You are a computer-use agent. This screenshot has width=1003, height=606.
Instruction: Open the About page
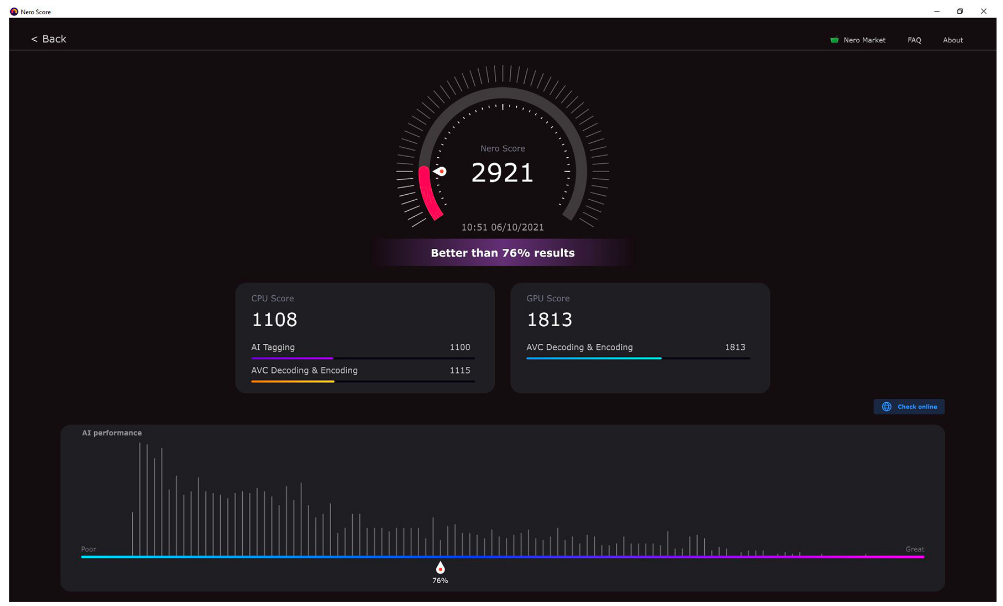coord(952,40)
